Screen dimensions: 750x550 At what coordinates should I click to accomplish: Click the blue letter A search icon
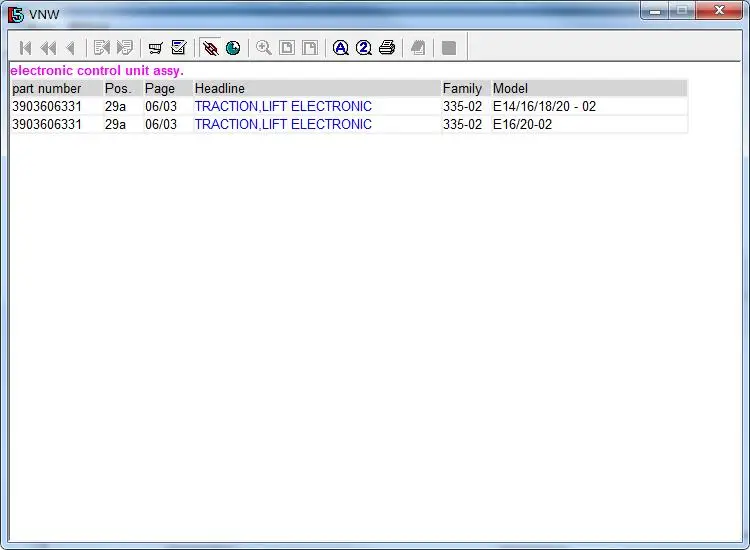[x=341, y=48]
